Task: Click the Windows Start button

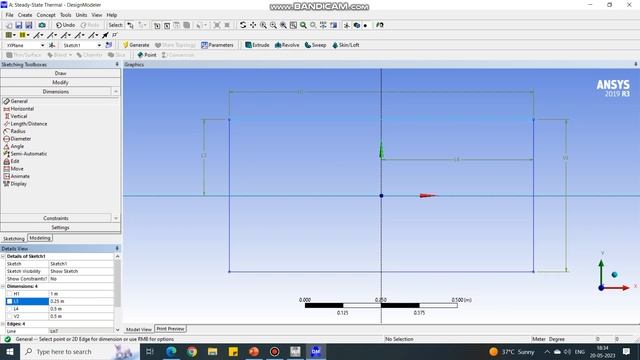Action: click(9, 351)
